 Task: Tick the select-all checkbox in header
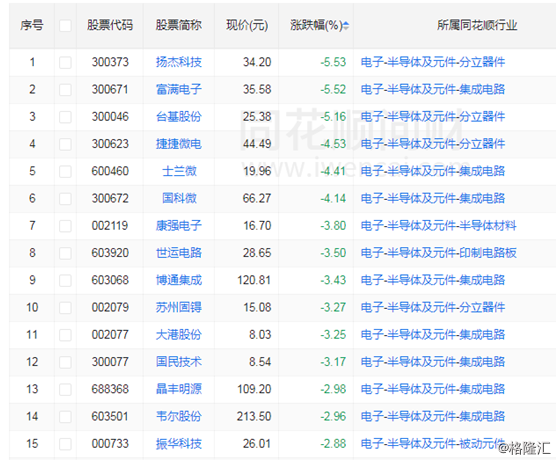65,26
